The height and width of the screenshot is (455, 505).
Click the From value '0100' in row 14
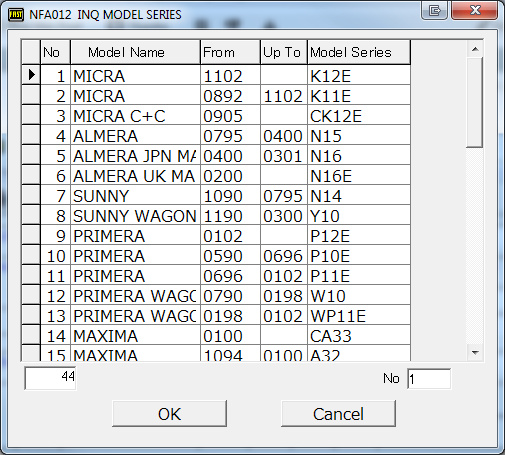pos(230,335)
